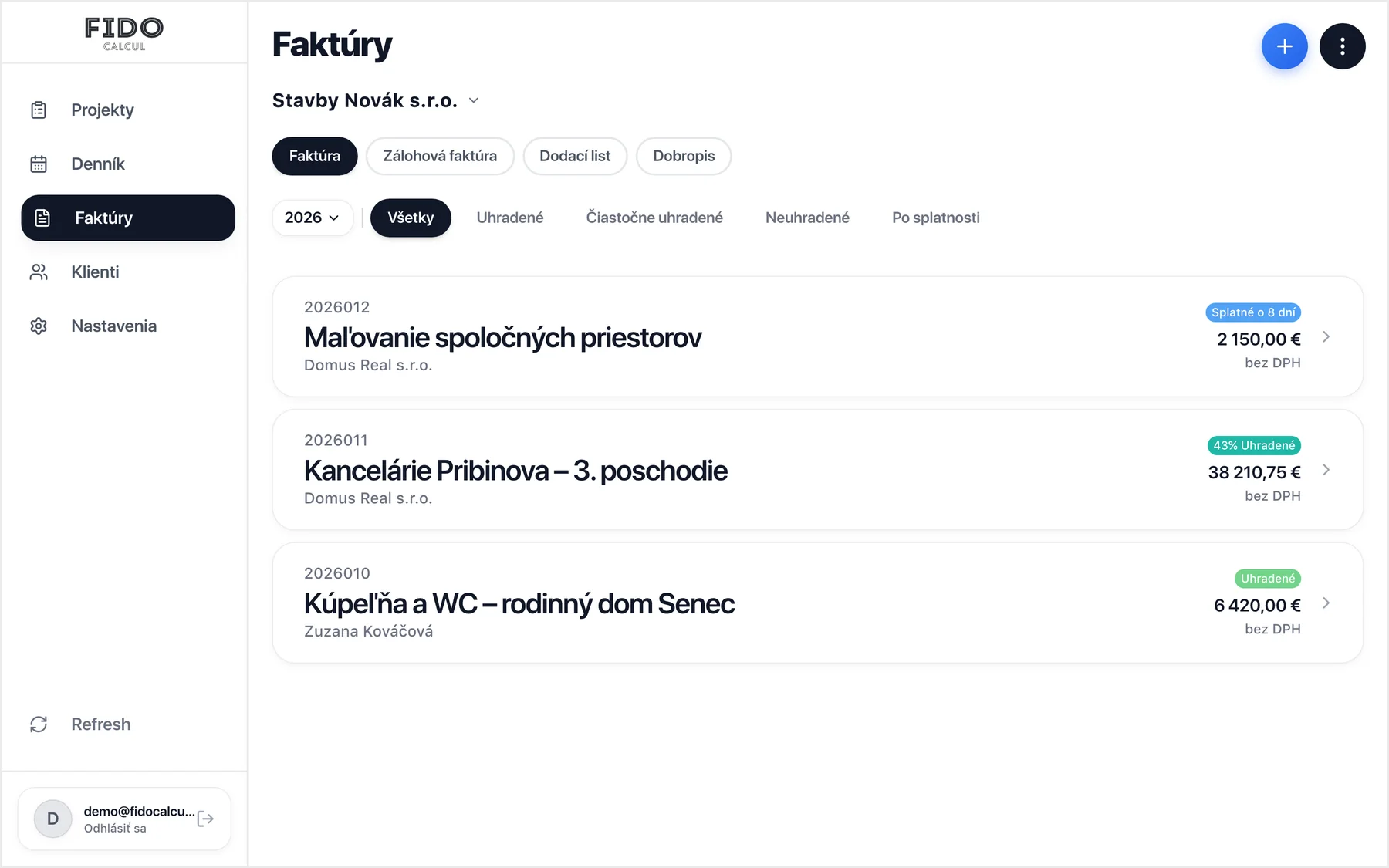Click the Projekty clipboard icon
This screenshot has height=868, width=1389.
39,110
